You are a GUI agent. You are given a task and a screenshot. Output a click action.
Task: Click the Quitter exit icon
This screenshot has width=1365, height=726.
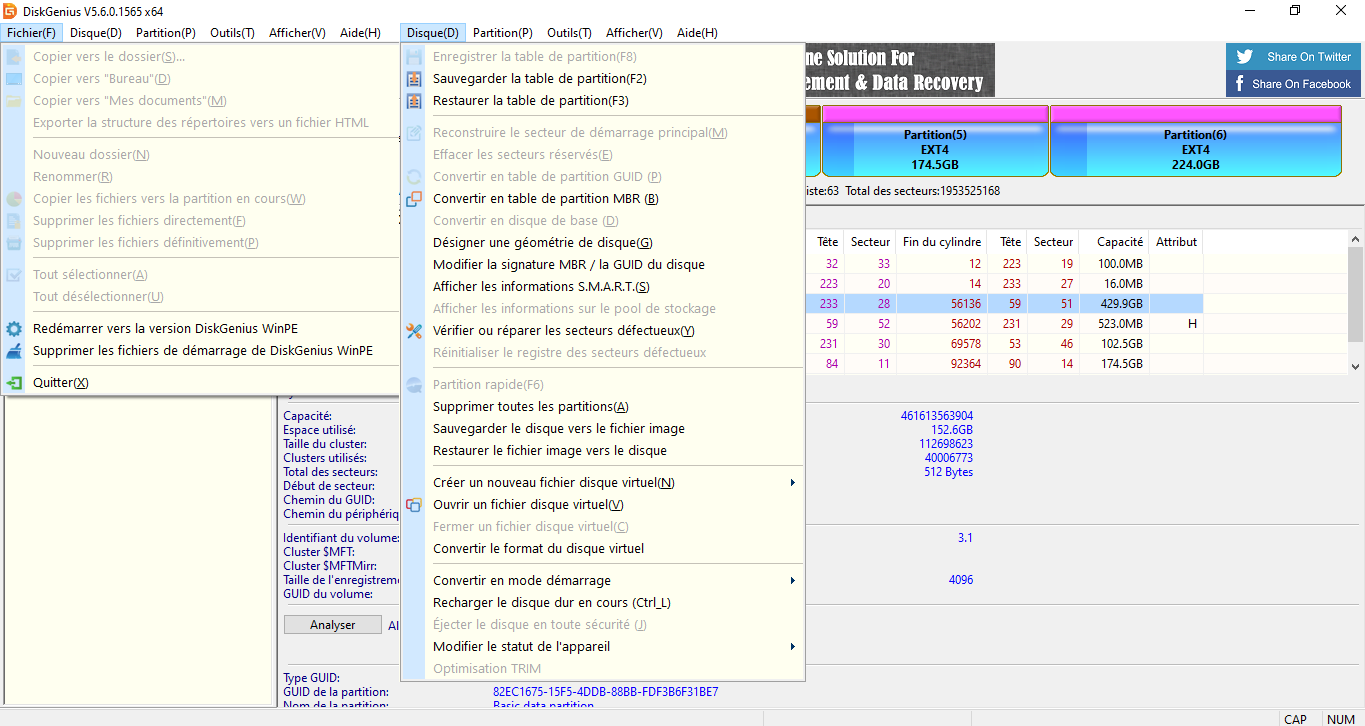(14, 383)
